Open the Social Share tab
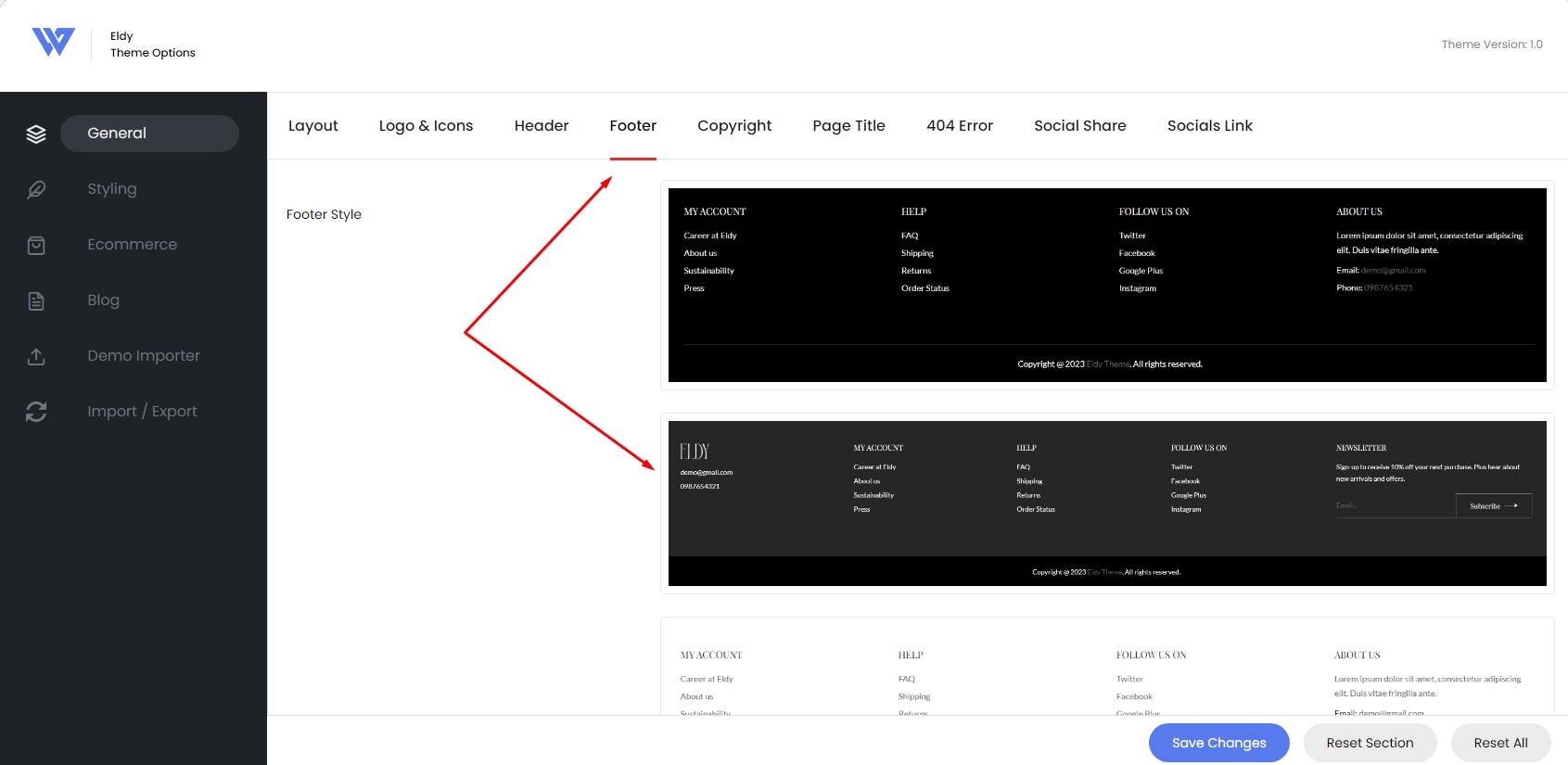The height and width of the screenshot is (765, 1568). pyautogui.click(x=1080, y=126)
